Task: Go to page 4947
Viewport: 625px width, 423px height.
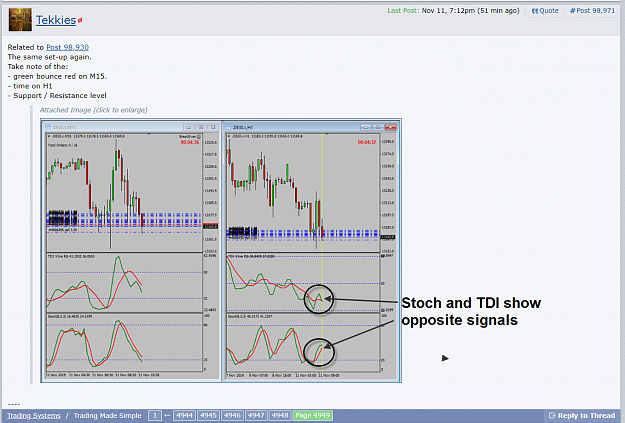Action: pyautogui.click(x=256, y=415)
